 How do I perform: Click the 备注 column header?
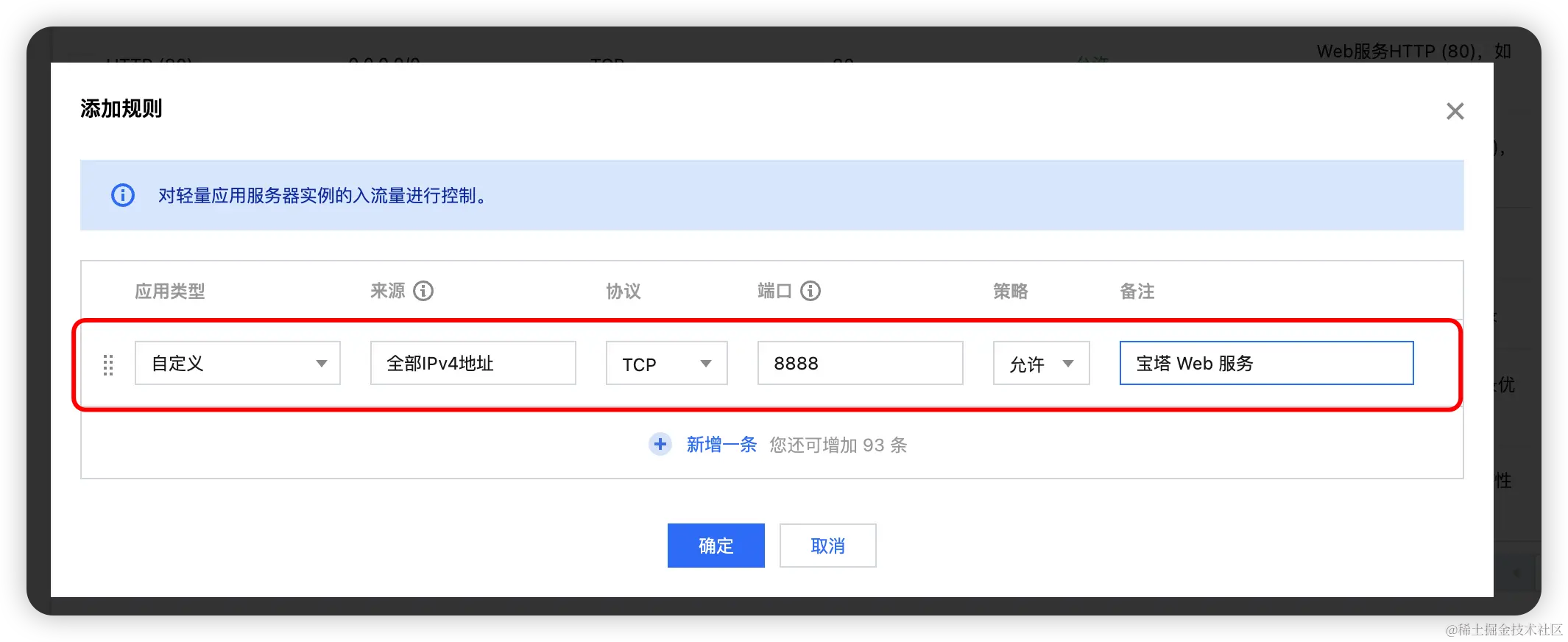(x=1137, y=291)
